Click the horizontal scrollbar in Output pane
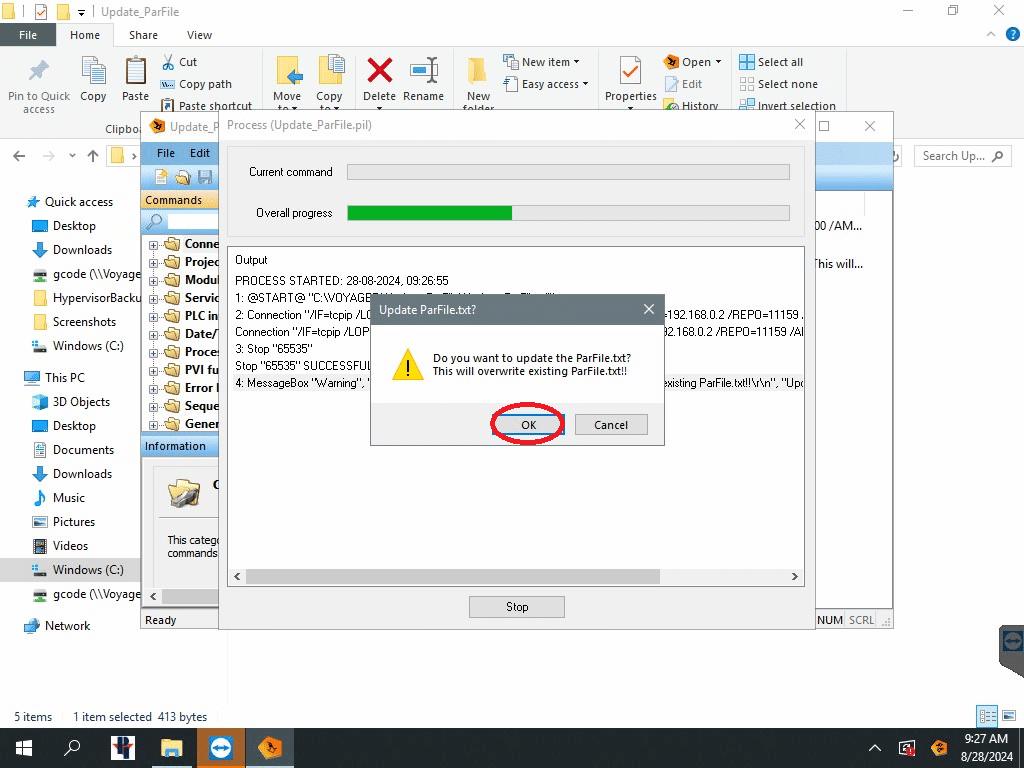Screen dimensions: 1024x768 tap(452, 577)
